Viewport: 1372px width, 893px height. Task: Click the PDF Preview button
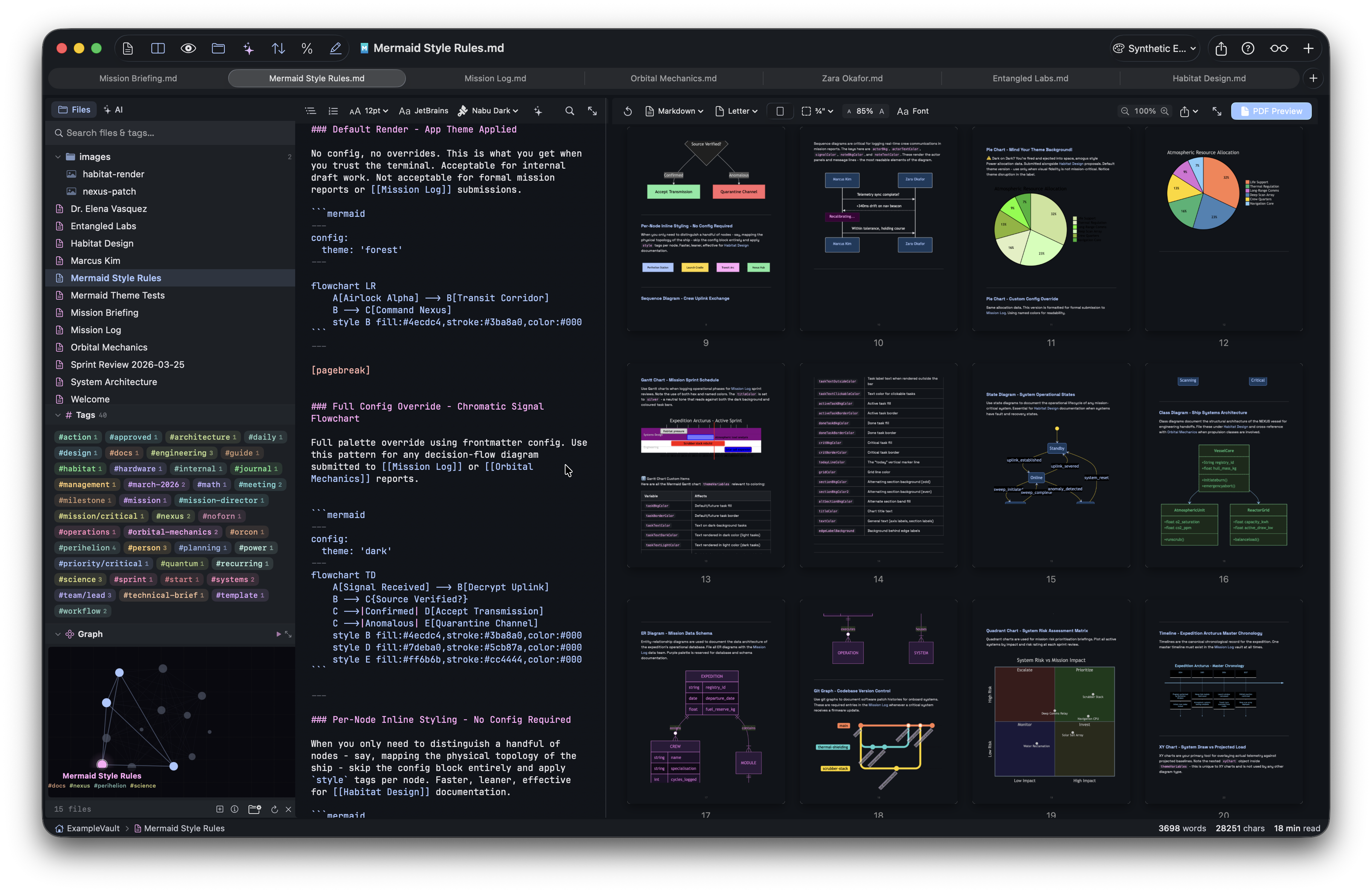point(1271,111)
